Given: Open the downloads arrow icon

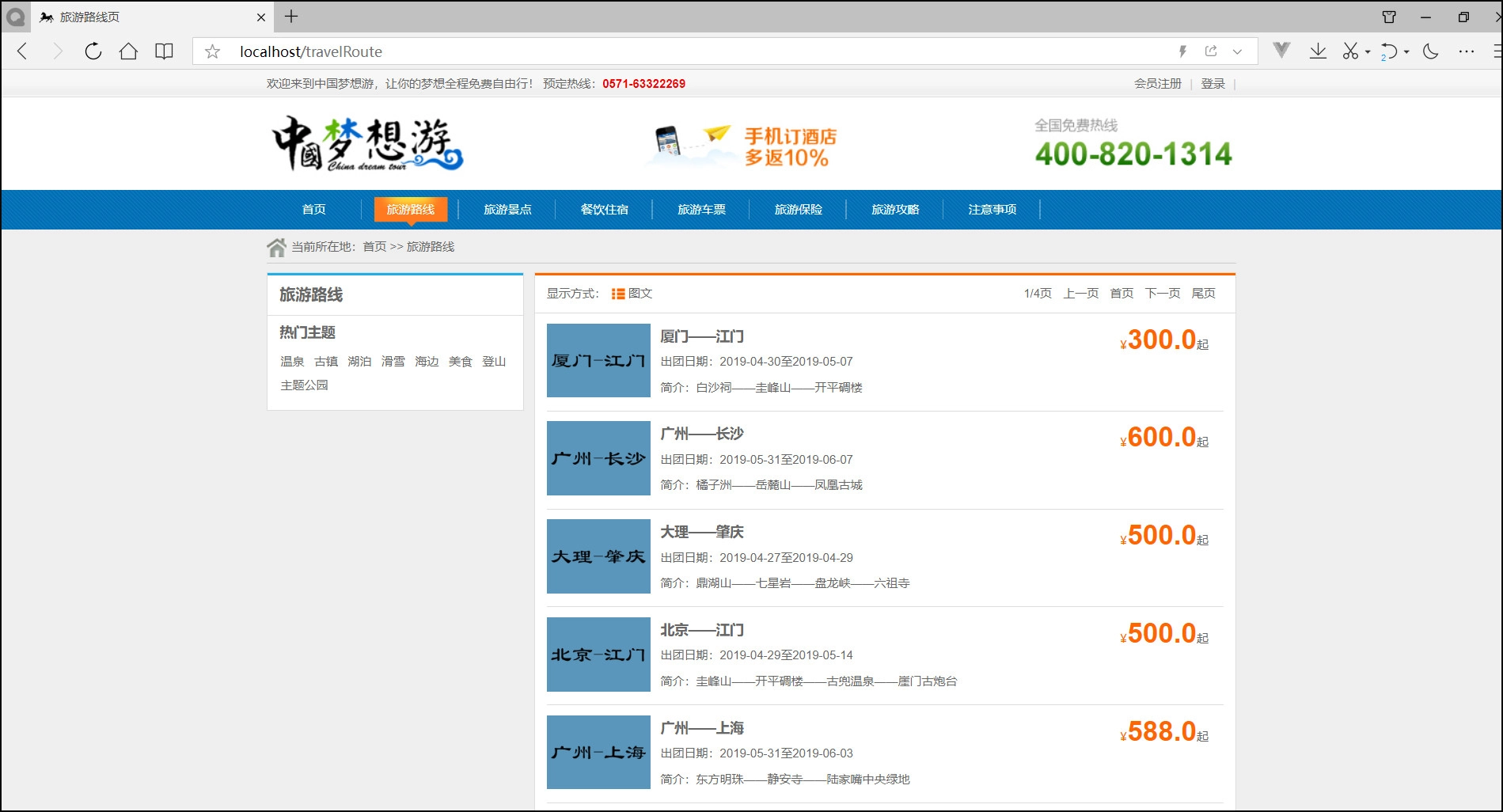Looking at the screenshot, I should coord(1318,51).
